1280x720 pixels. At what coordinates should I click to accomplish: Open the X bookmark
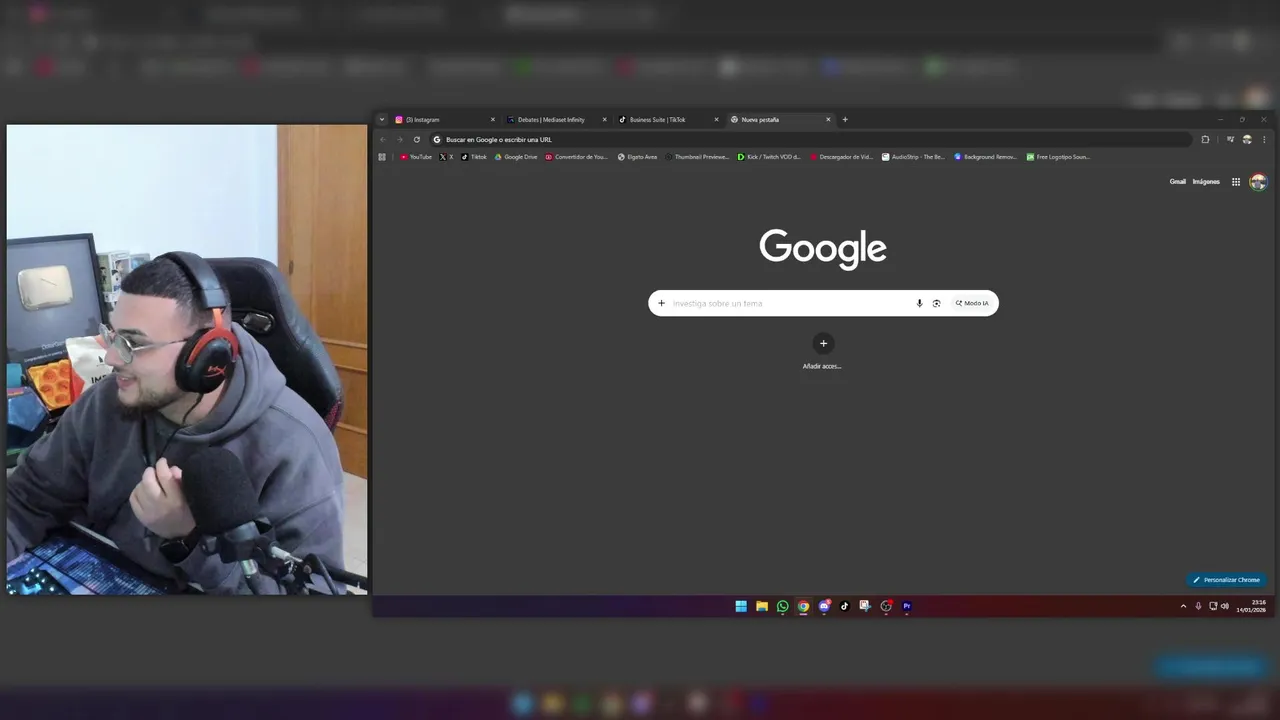[446, 157]
